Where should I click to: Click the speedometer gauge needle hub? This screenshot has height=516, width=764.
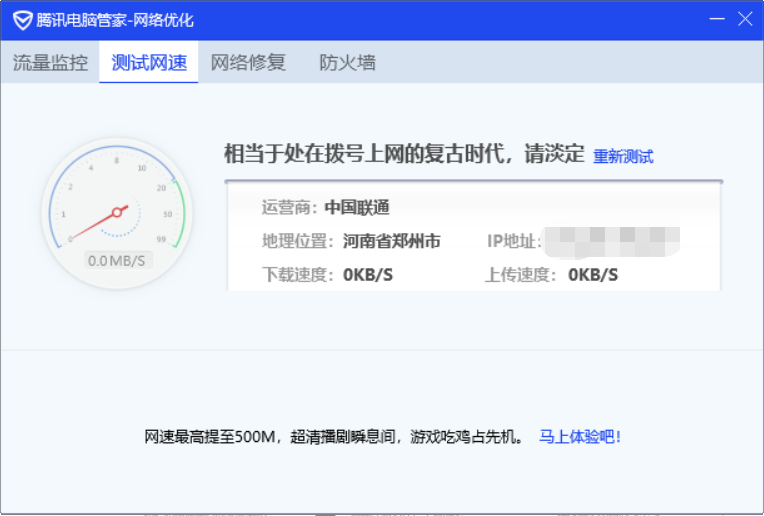tap(117, 212)
